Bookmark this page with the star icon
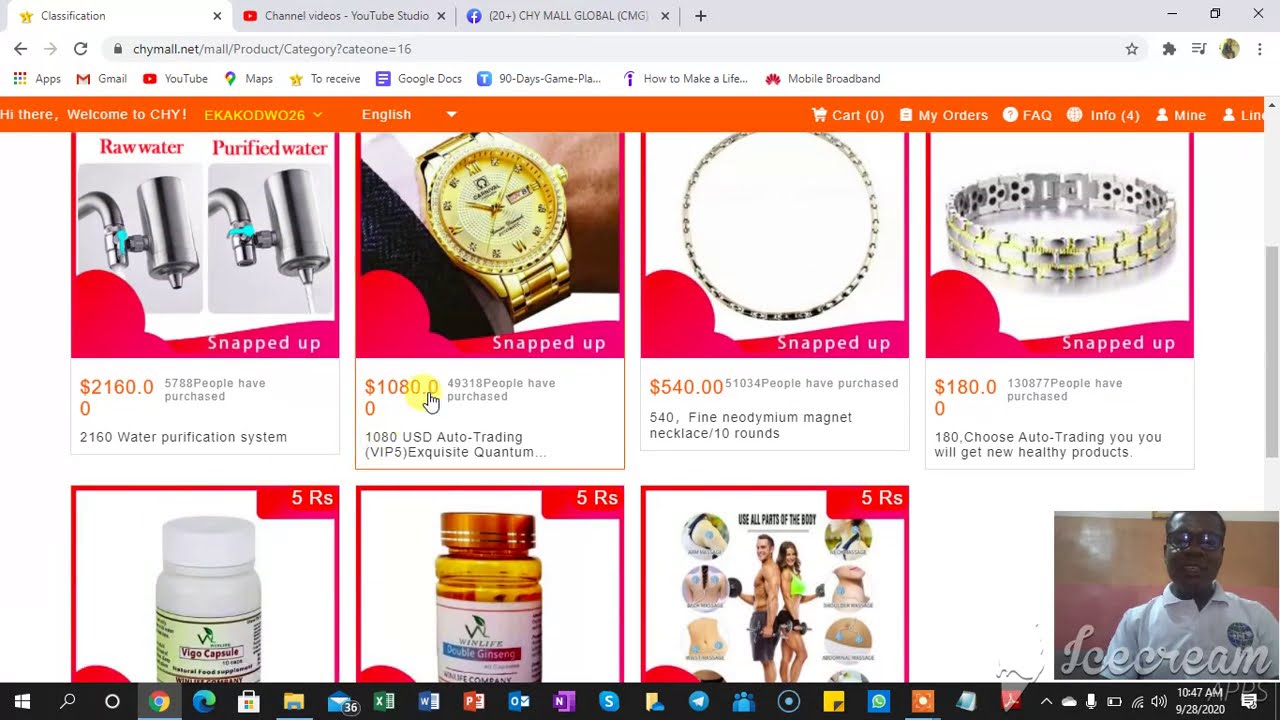This screenshot has width=1280, height=720. tap(1132, 49)
